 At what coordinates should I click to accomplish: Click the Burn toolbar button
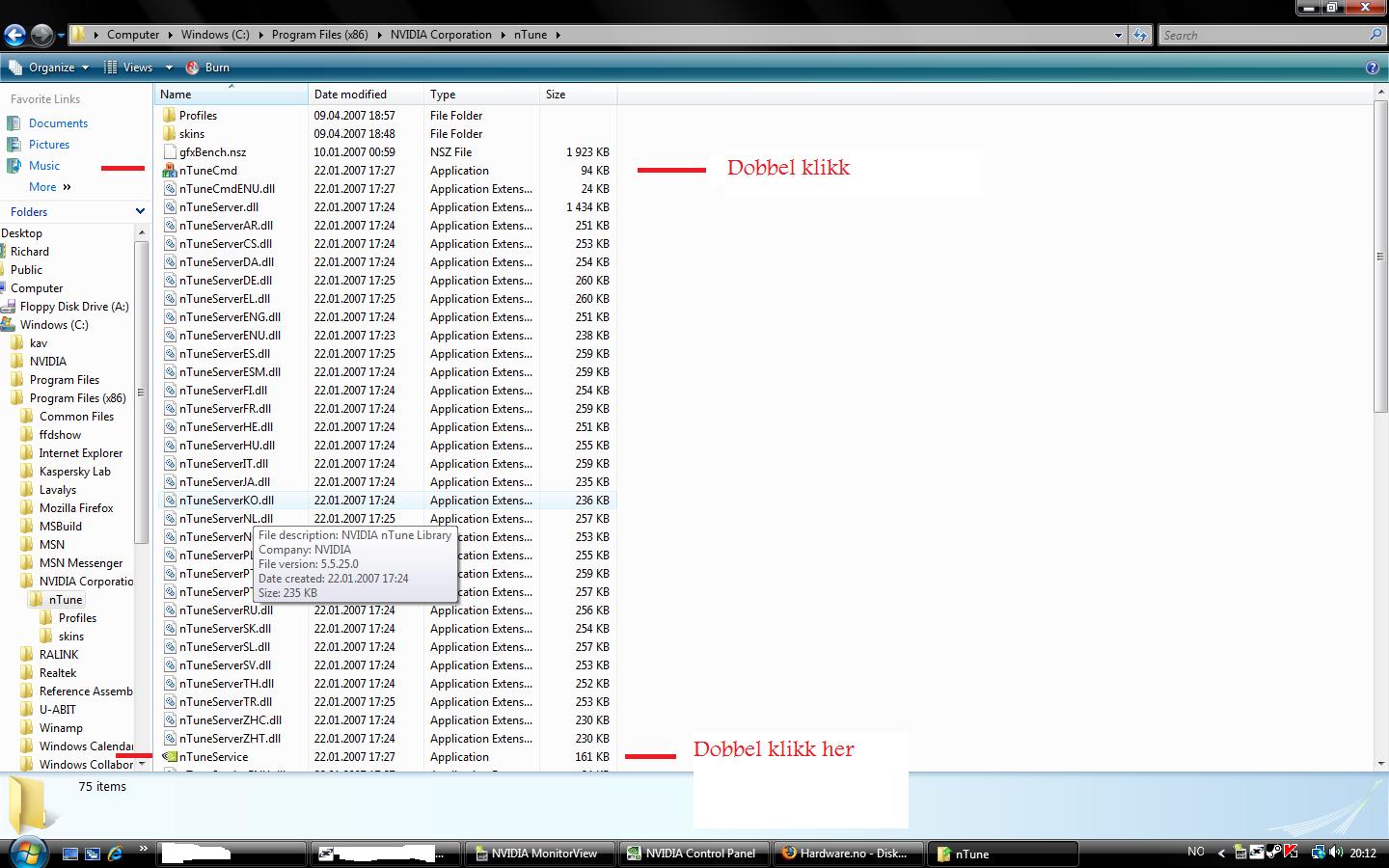[x=208, y=68]
